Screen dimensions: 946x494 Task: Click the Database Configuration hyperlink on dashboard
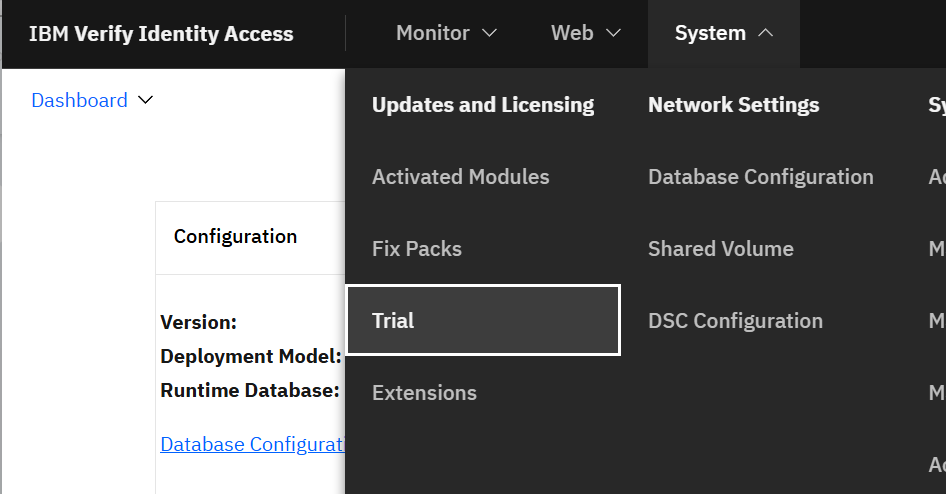click(x=252, y=445)
